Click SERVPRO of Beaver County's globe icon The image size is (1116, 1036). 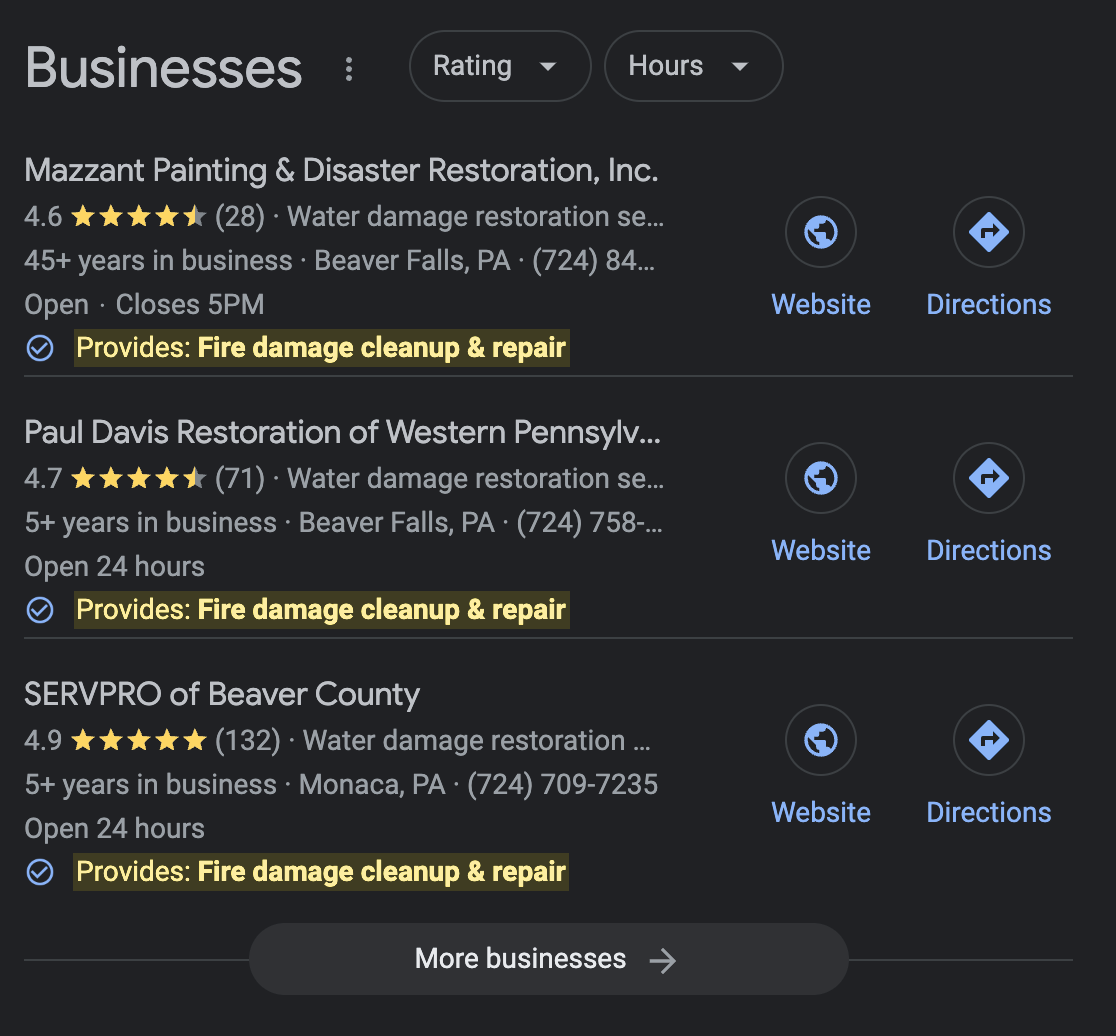(x=820, y=741)
